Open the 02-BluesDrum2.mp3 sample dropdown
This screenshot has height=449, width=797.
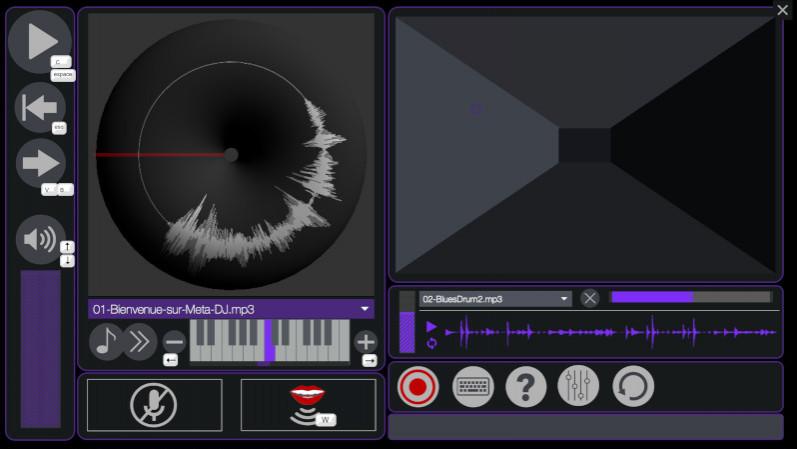click(x=495, y=298)
